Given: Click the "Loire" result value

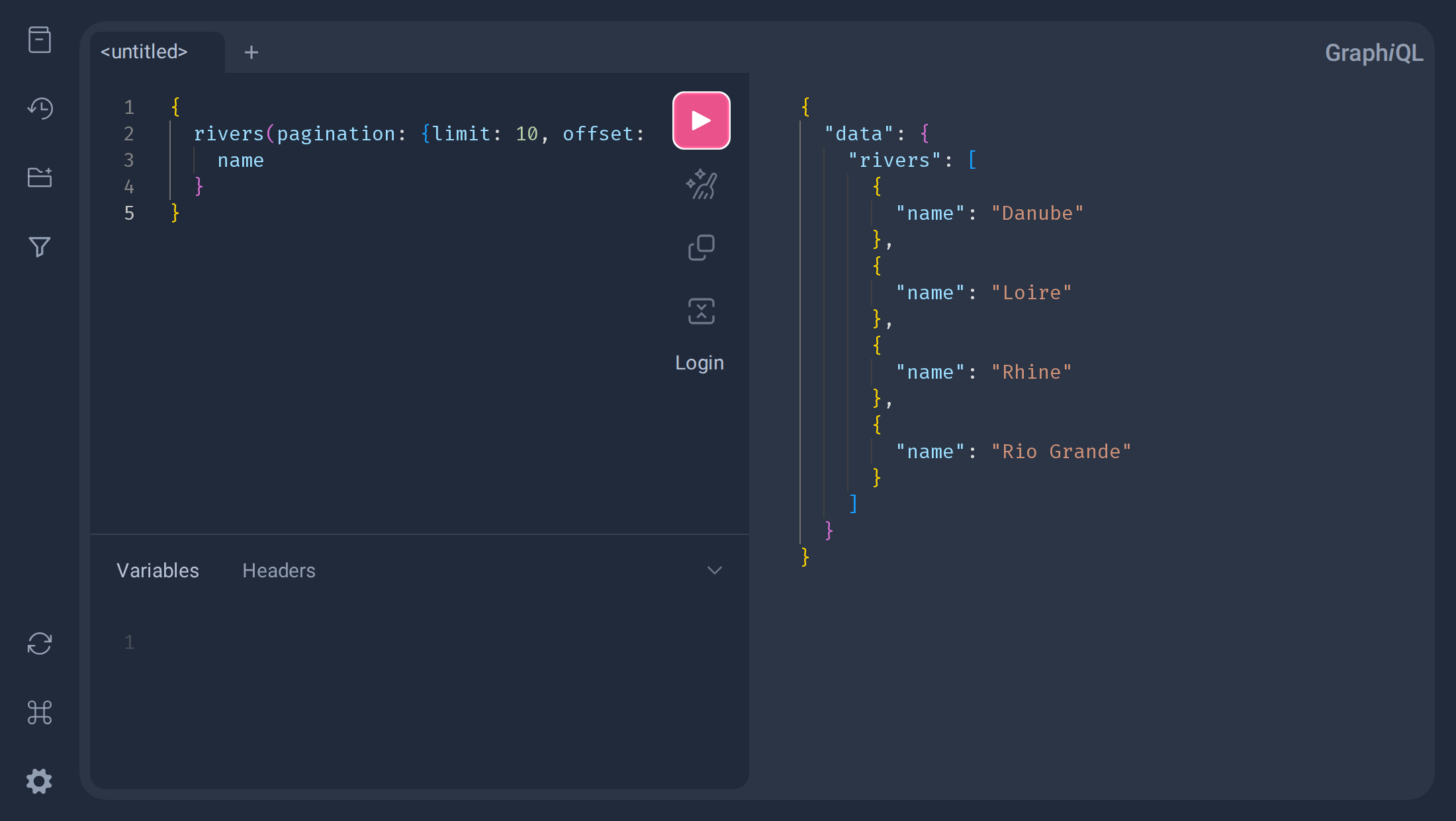Looking at the screenshot, I should 1032,293.
